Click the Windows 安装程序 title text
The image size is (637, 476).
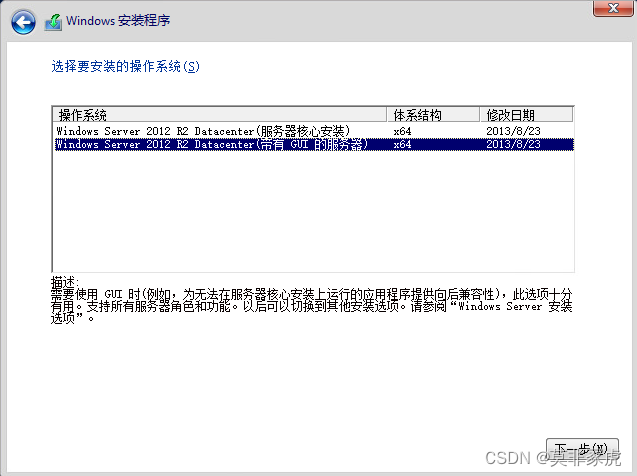[118, 20]
